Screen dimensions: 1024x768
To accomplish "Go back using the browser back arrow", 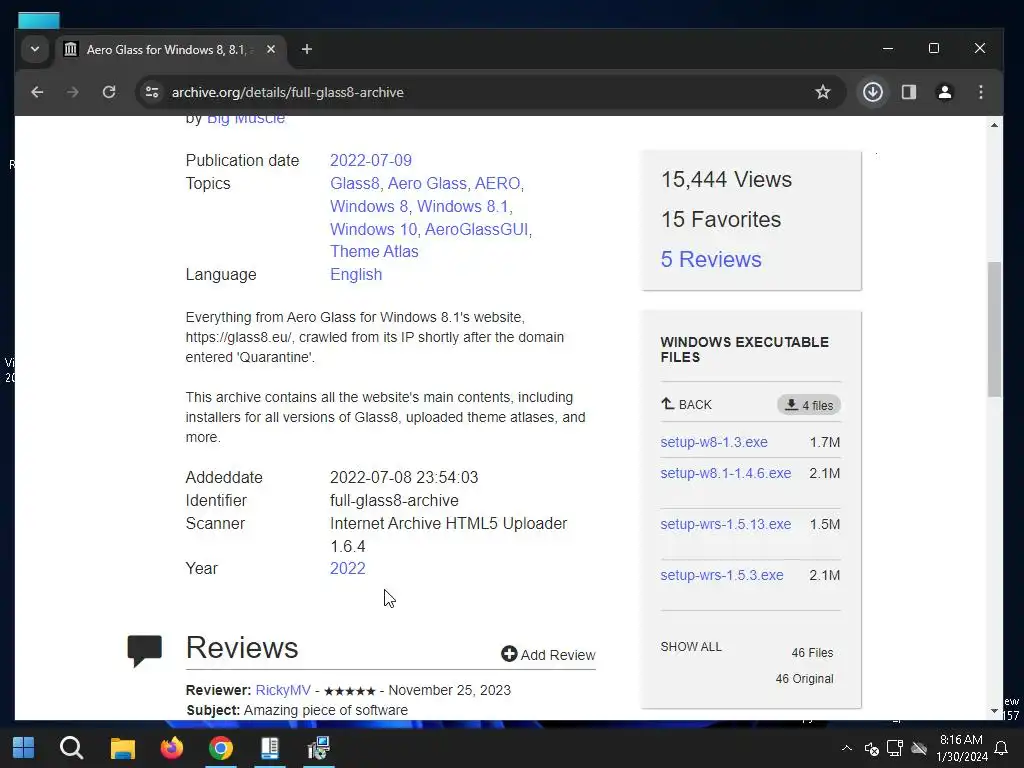I will click(37, 92).
